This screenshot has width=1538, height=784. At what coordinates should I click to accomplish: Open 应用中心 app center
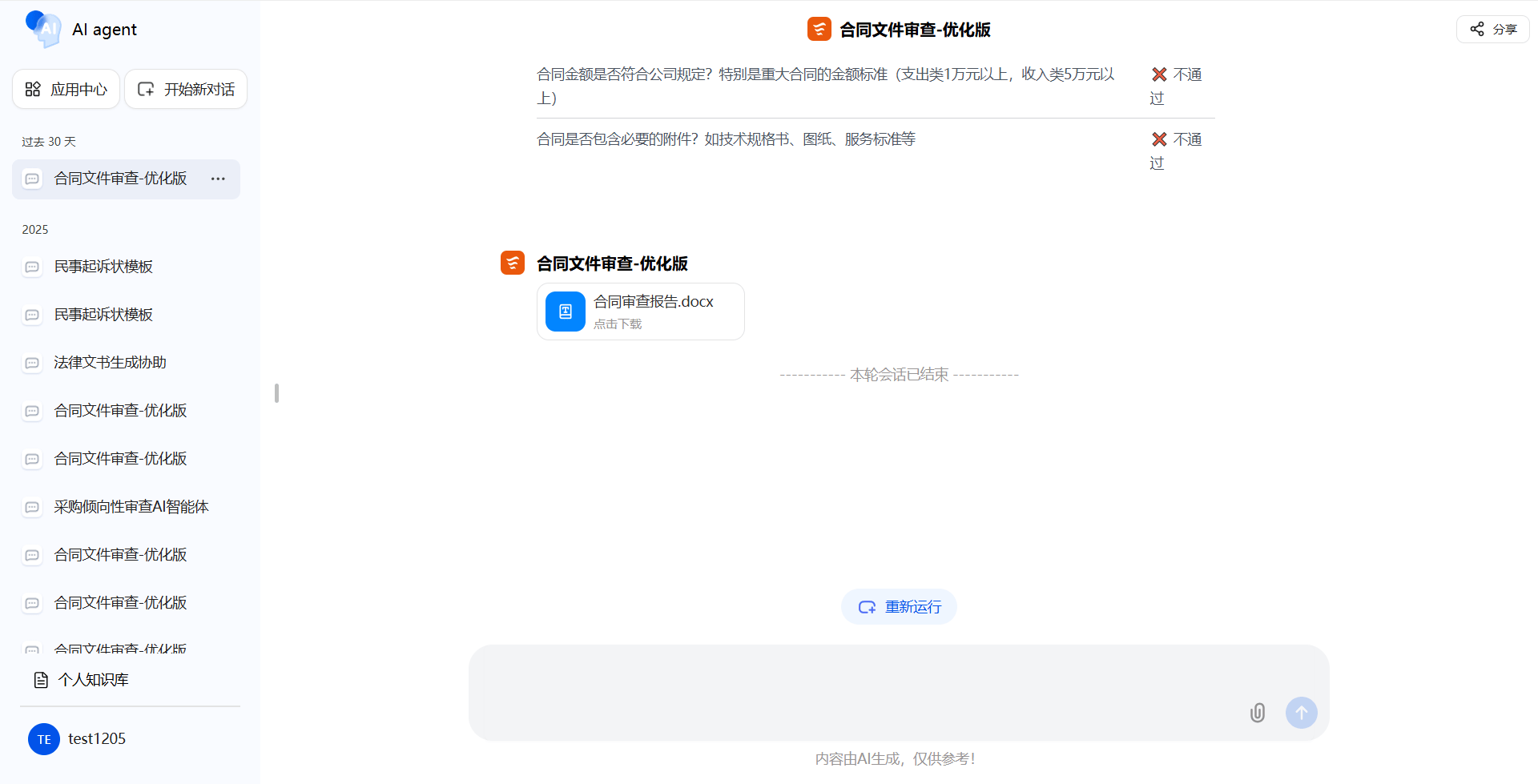[66, 89]
